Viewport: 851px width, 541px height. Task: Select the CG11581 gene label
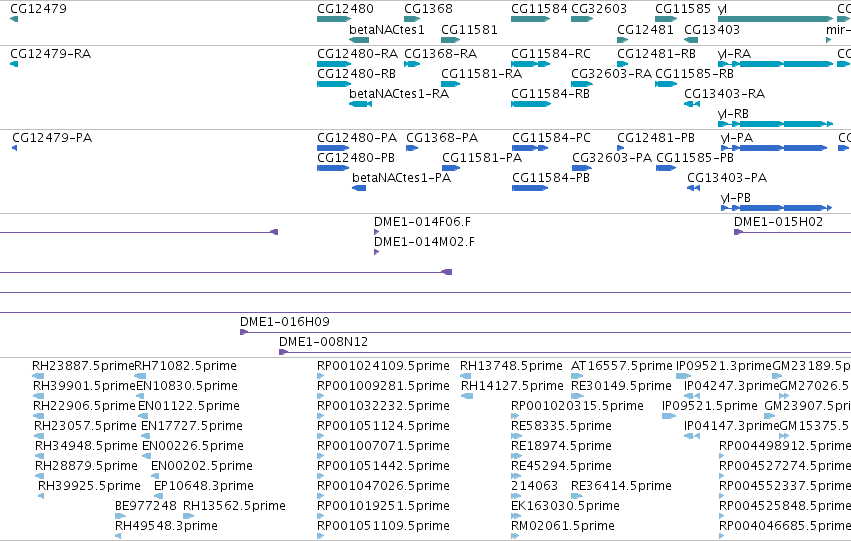tap(469, 30)
